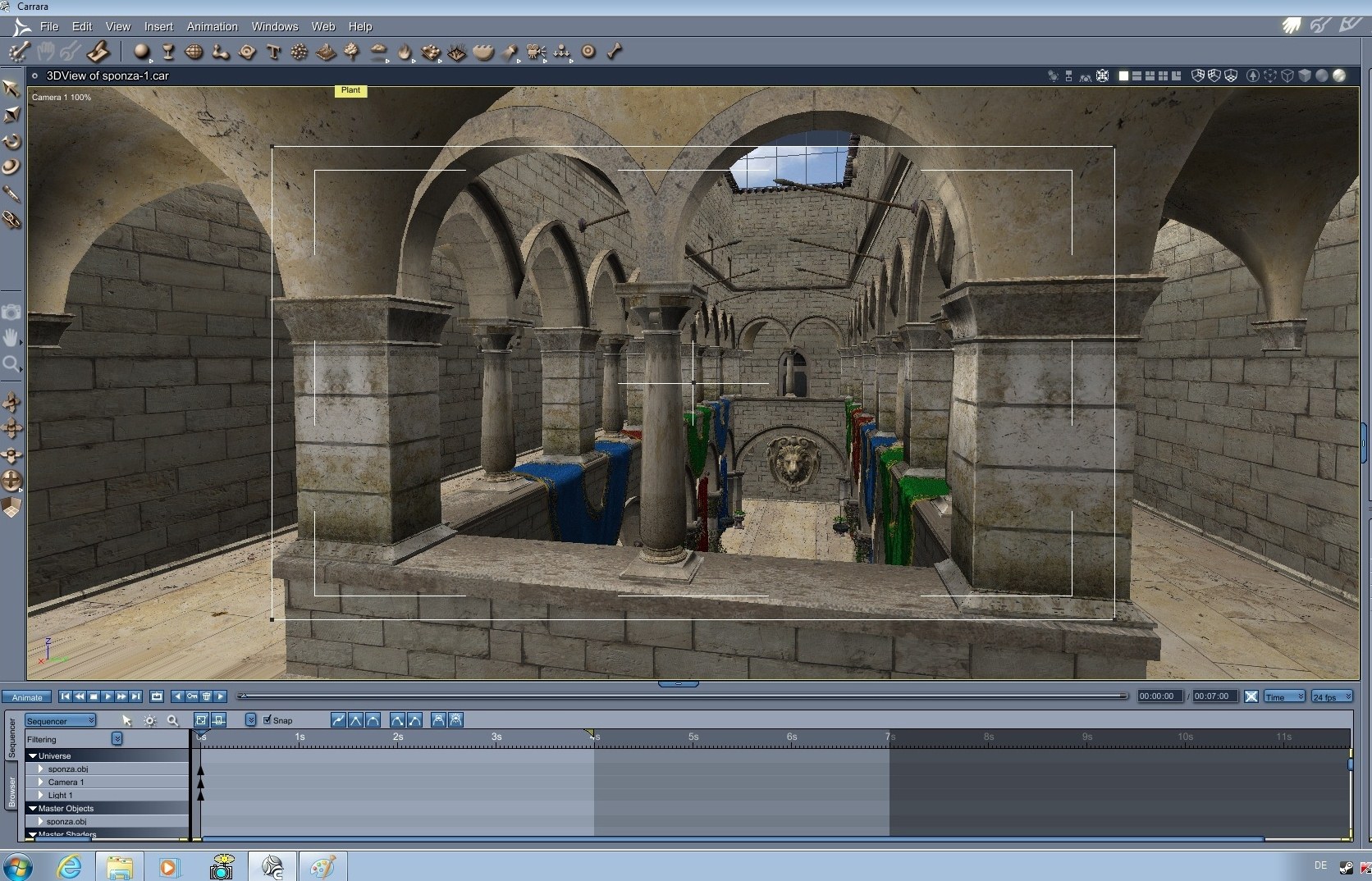The image size is (1372, 881).
Task: Toggle the first working-plane grid cube icon
Action: [1197, 75]
